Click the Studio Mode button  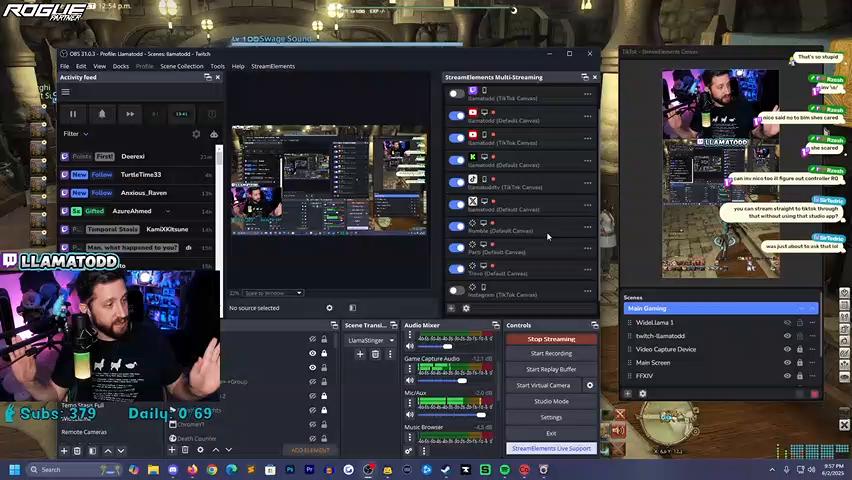[551, 401]
